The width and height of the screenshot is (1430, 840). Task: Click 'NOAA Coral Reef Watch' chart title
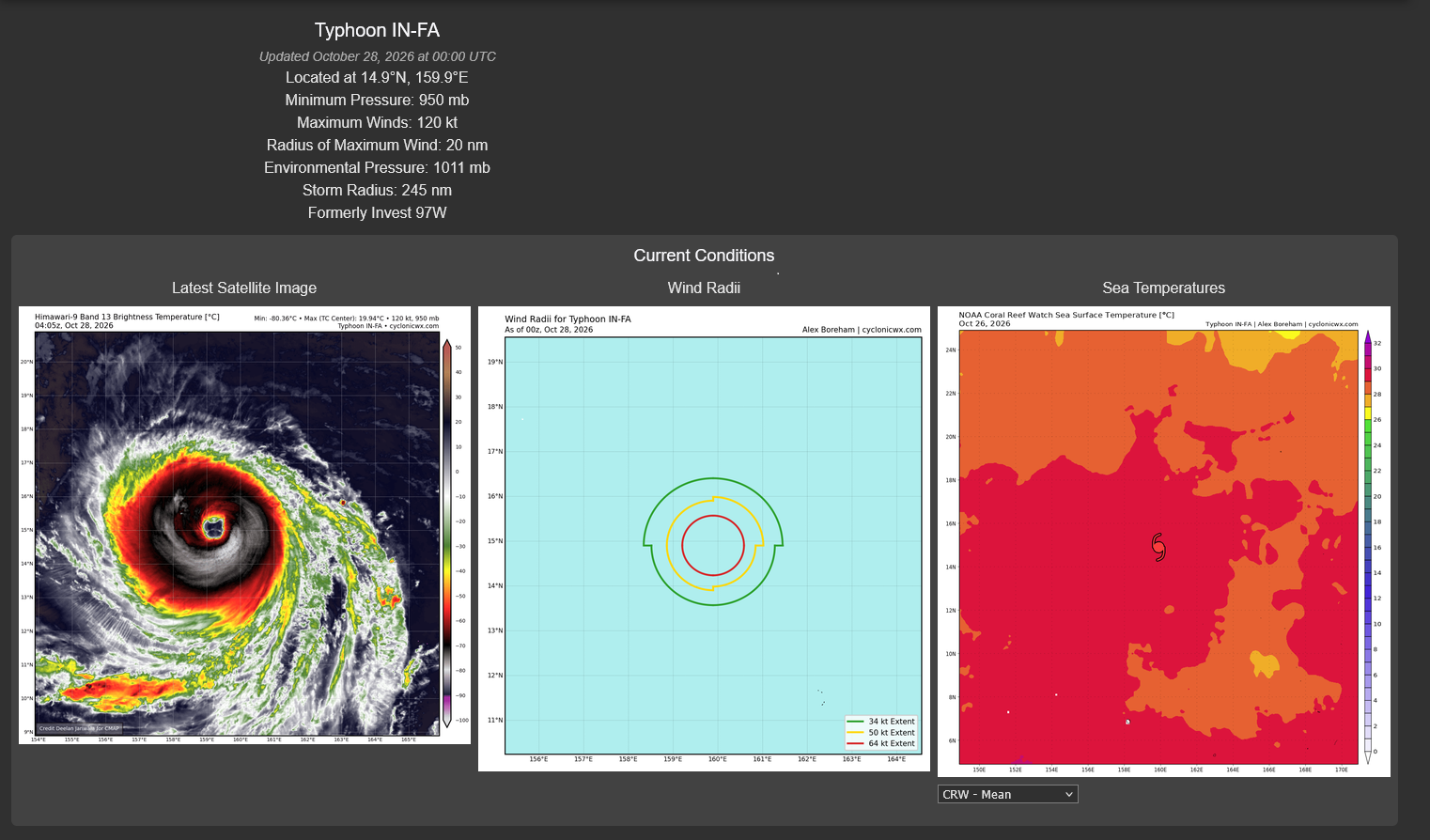pyautogui.click(x=1066, y=316)
